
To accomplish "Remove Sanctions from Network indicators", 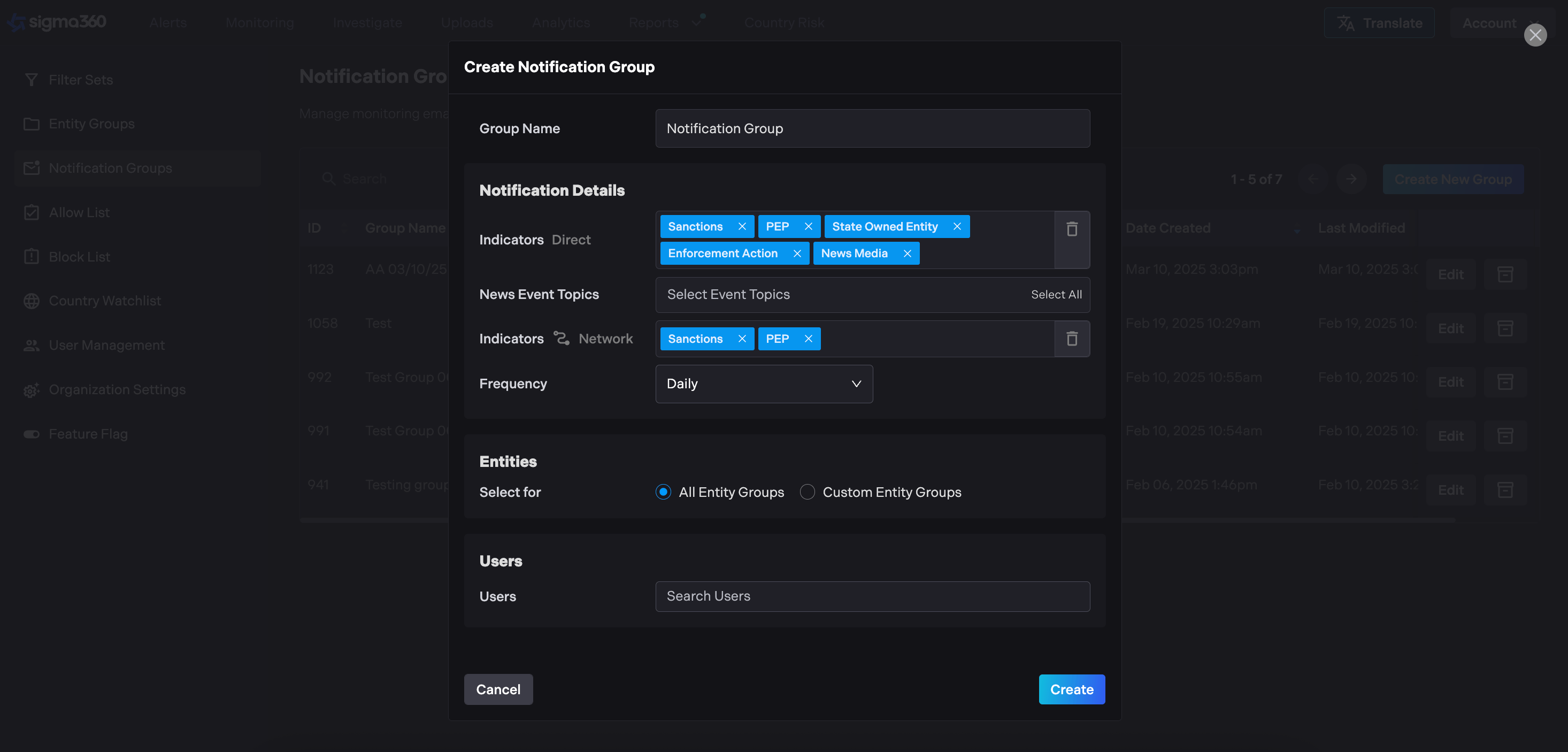I will pos(741,339).
